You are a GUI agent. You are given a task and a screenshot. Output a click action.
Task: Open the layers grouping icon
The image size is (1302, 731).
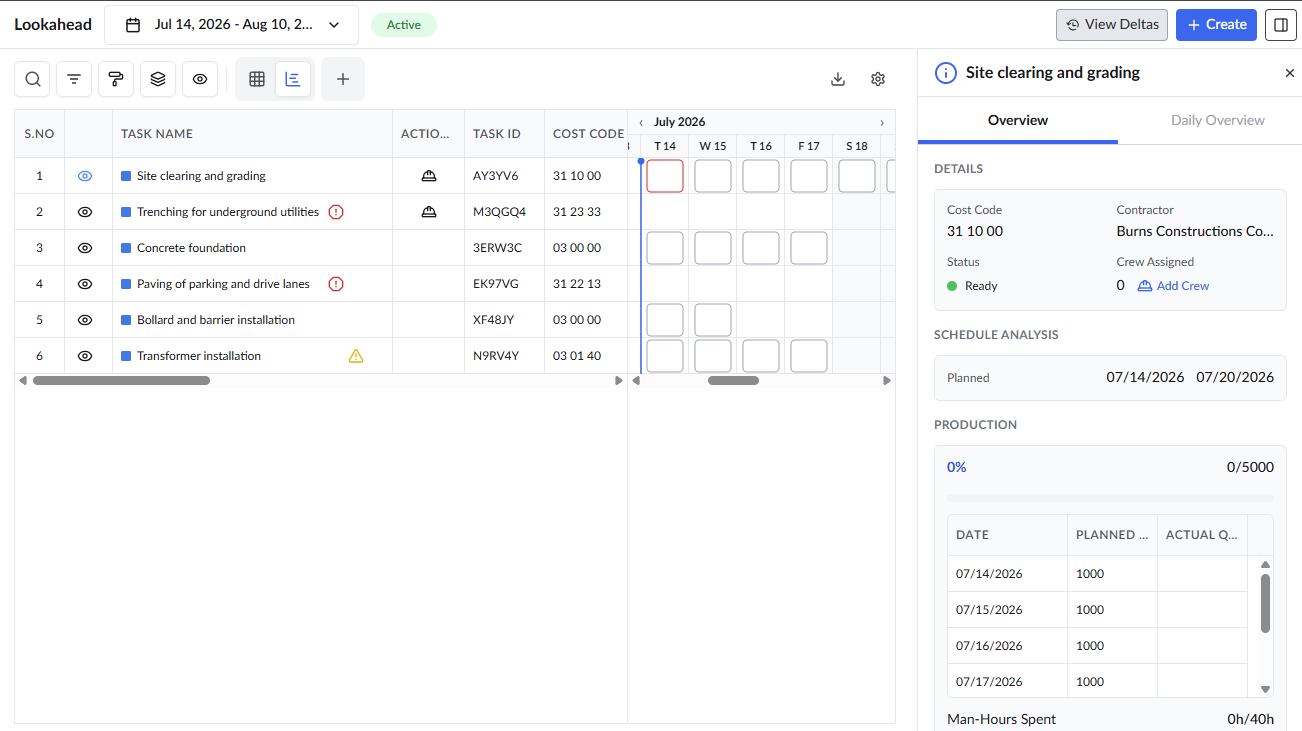(x=158, y=79)
